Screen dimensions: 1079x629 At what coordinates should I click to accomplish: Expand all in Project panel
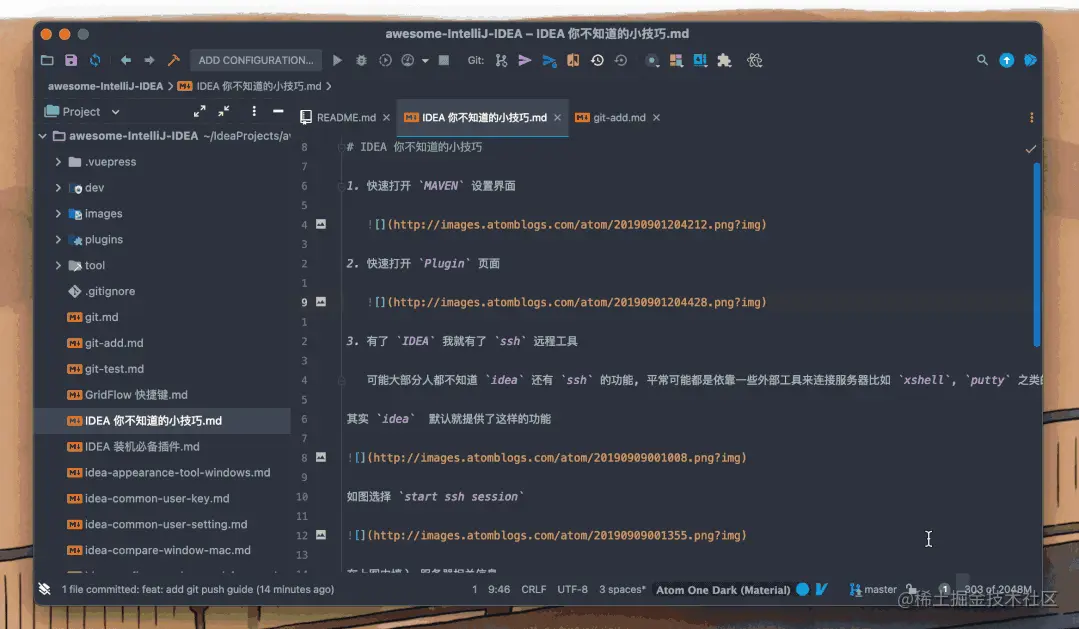[200, 111]
